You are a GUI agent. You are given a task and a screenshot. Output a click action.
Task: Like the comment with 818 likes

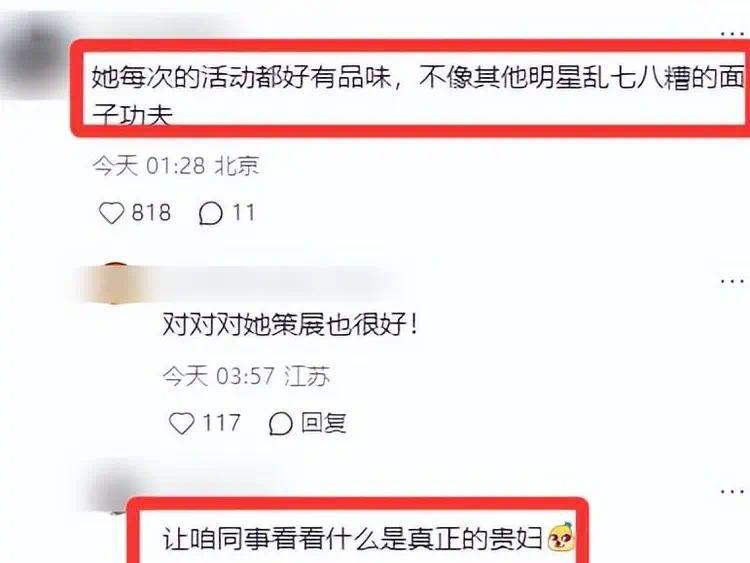point(111,213)
